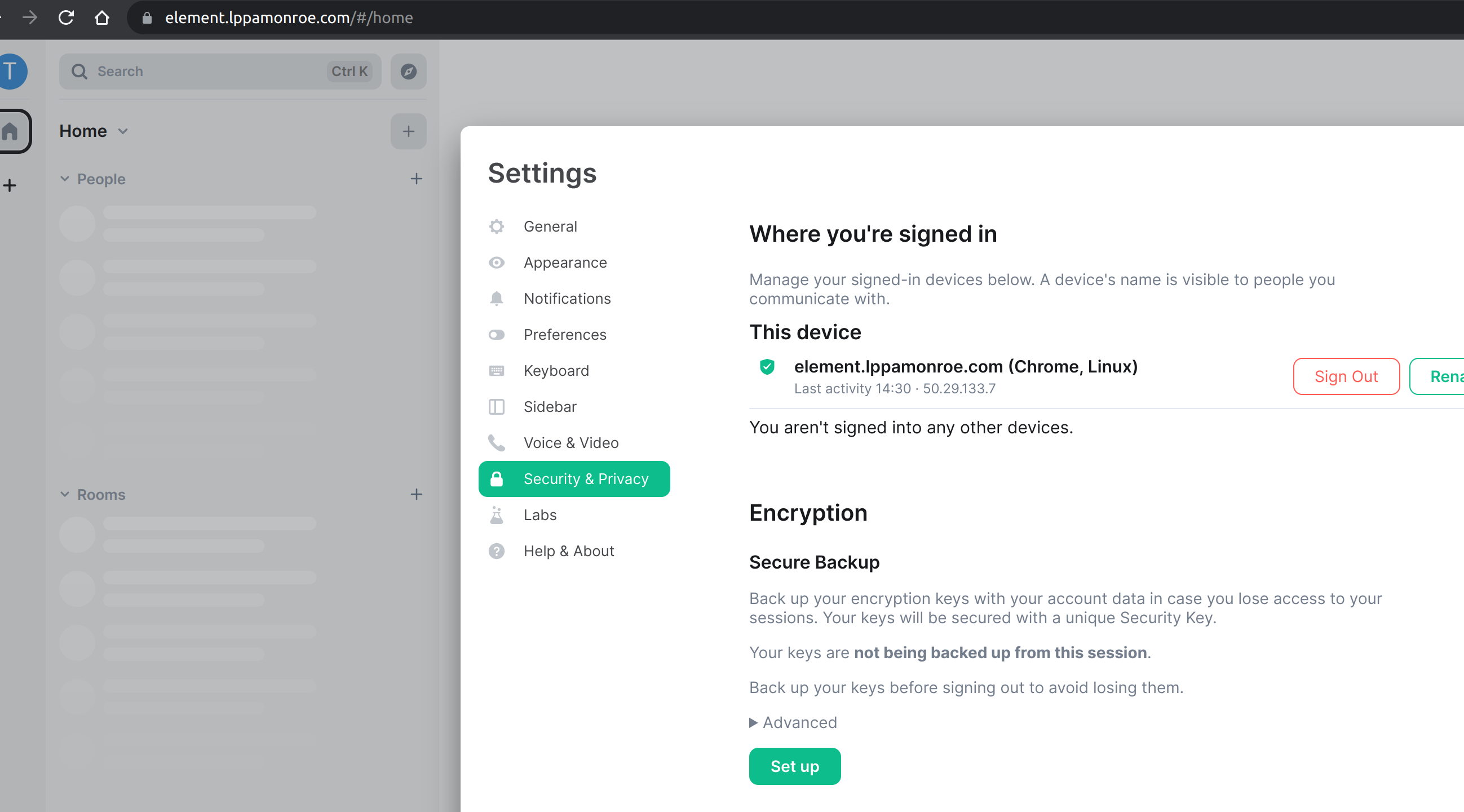
Task: Collapse the People section
Action: (65, 179)
